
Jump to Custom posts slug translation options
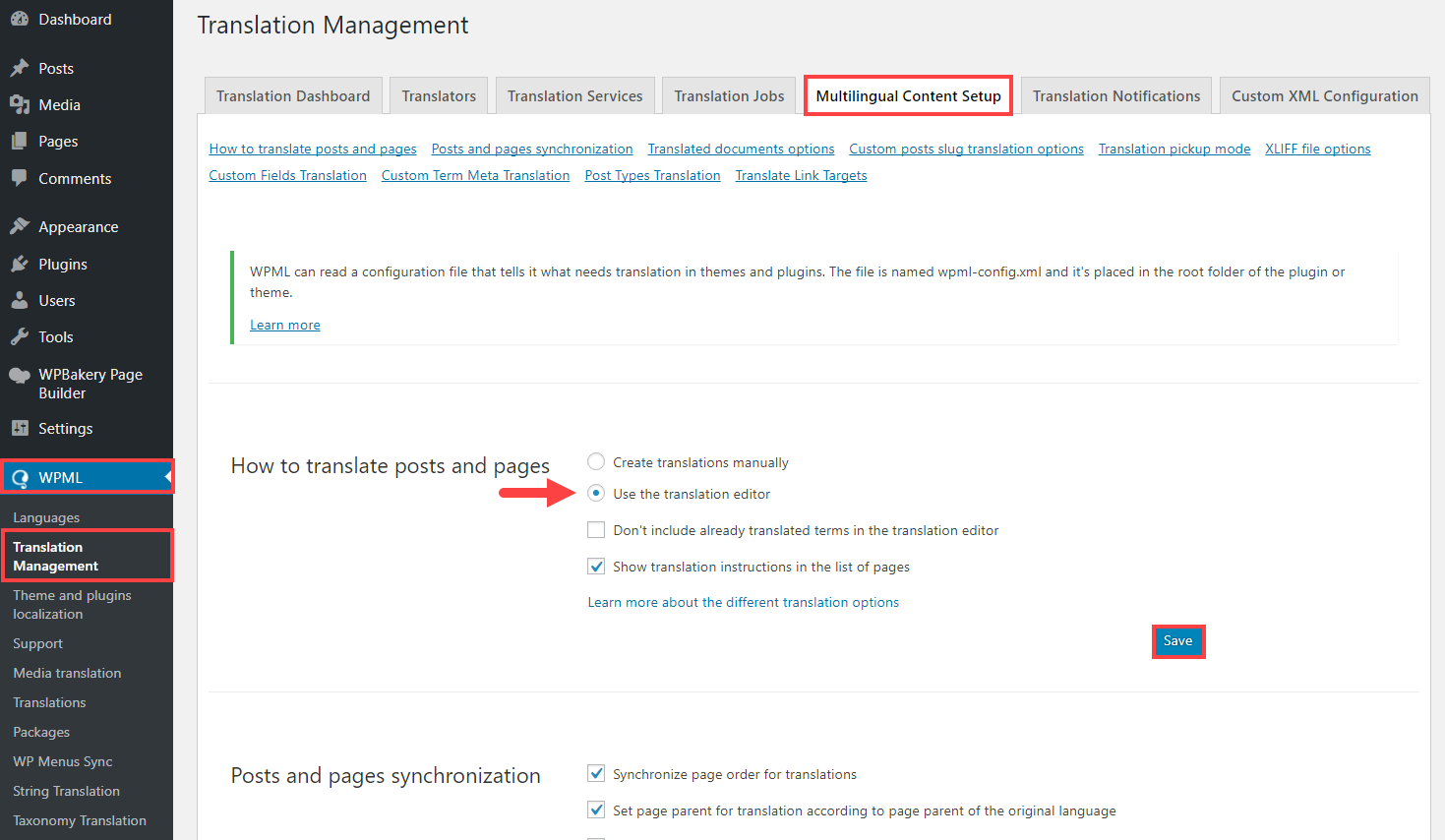click(966, 149)
